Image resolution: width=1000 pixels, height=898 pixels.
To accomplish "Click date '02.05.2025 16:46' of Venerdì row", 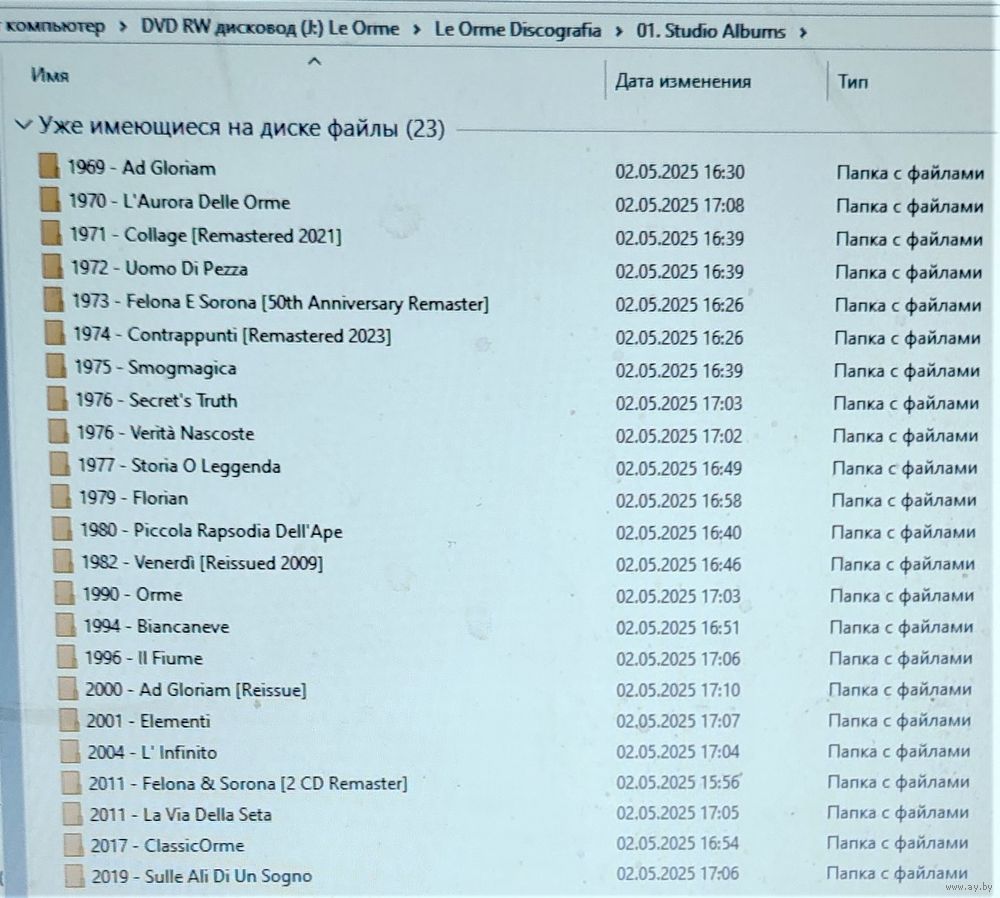I will (679, 564).
